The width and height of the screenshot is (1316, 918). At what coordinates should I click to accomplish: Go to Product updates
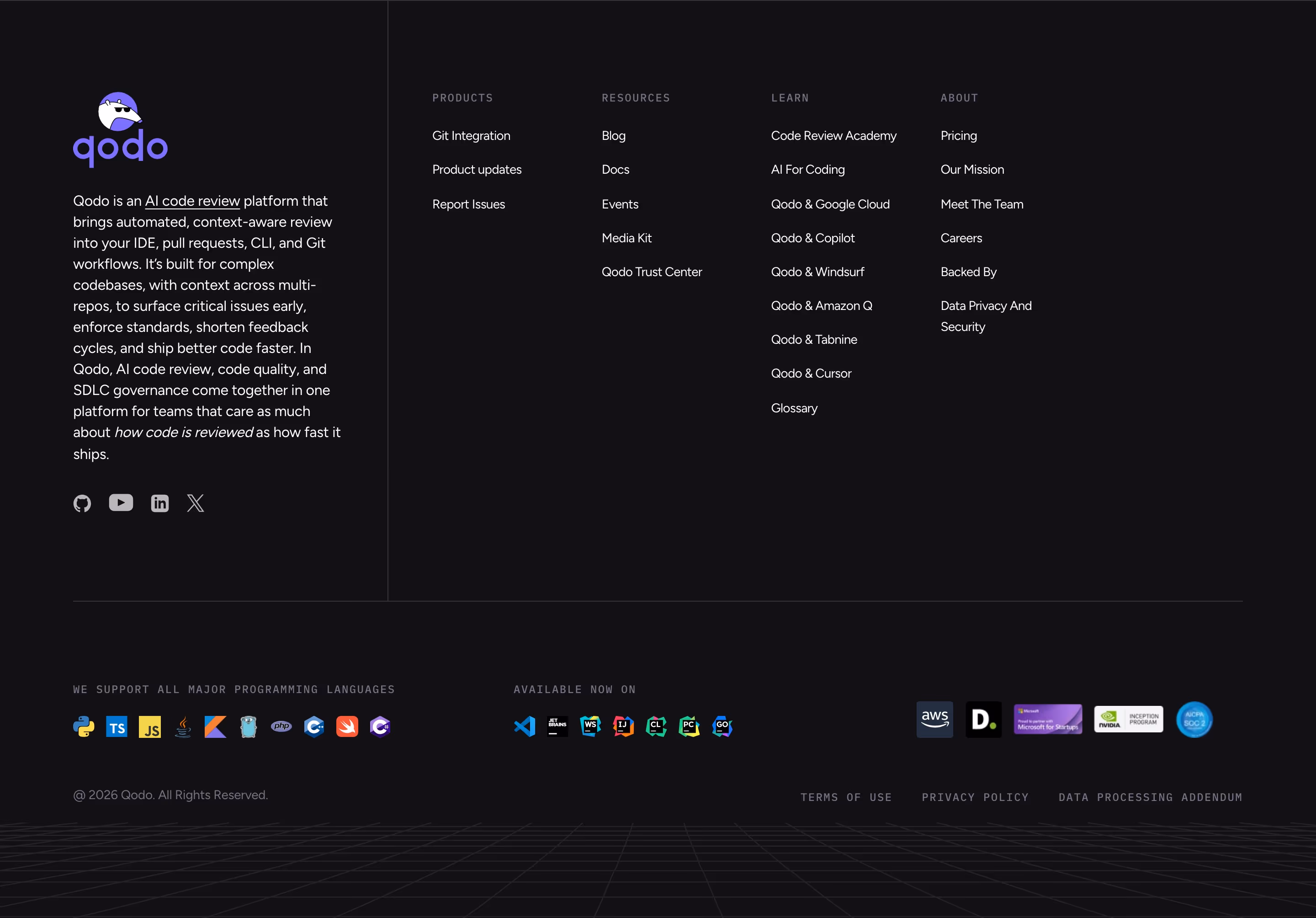click(477, 170)
